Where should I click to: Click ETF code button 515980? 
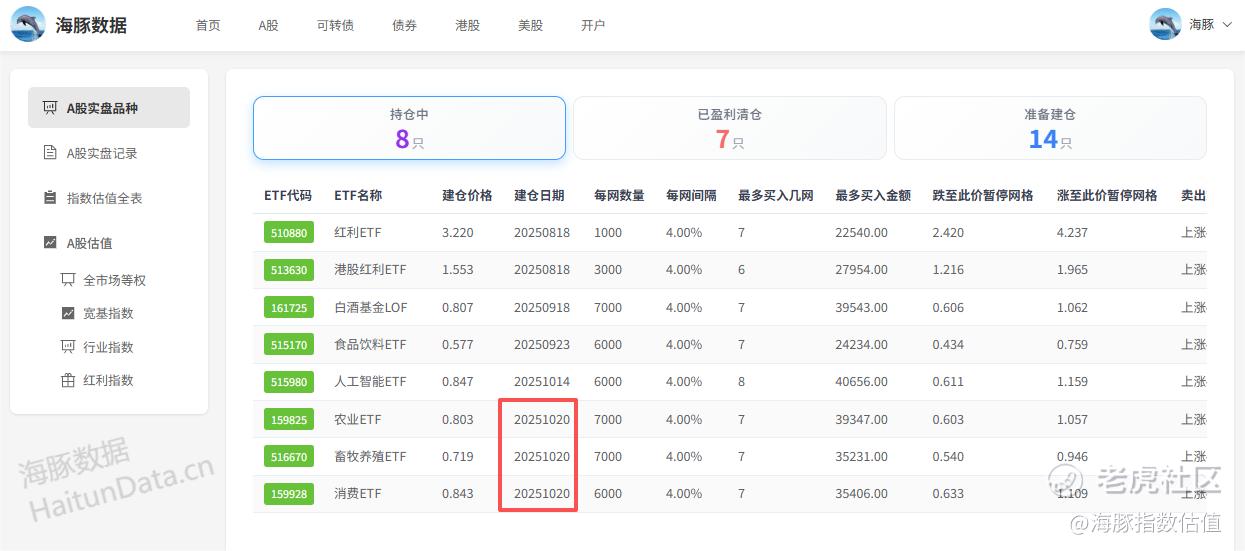tap(289, 382)
